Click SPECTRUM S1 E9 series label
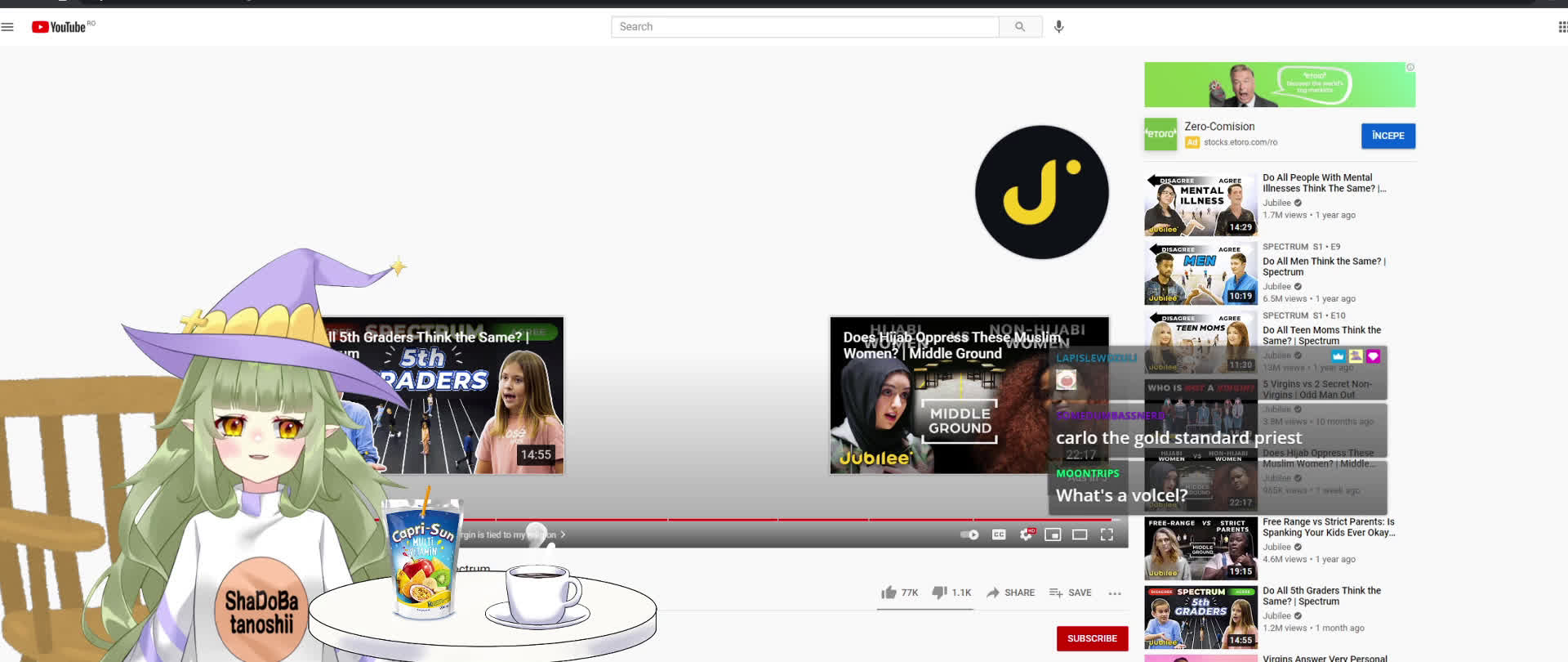1568x662 pixels. pos(1301,246)
